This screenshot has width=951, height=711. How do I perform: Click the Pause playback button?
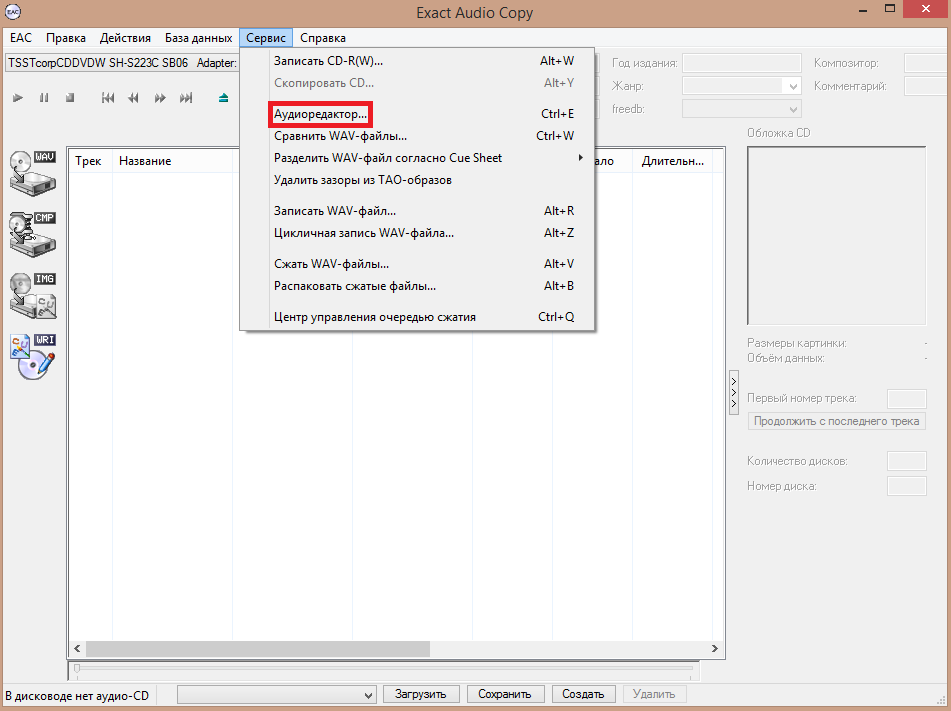44,98
